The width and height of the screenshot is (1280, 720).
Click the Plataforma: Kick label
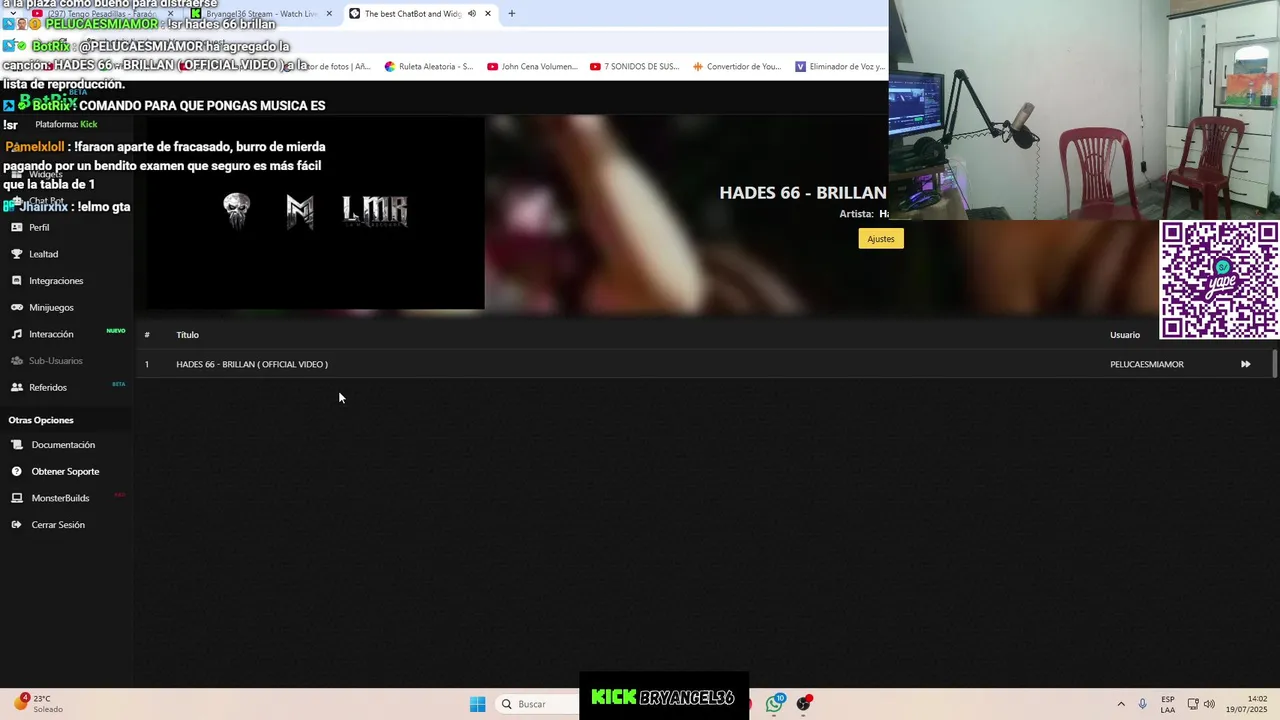coord(66,124)
